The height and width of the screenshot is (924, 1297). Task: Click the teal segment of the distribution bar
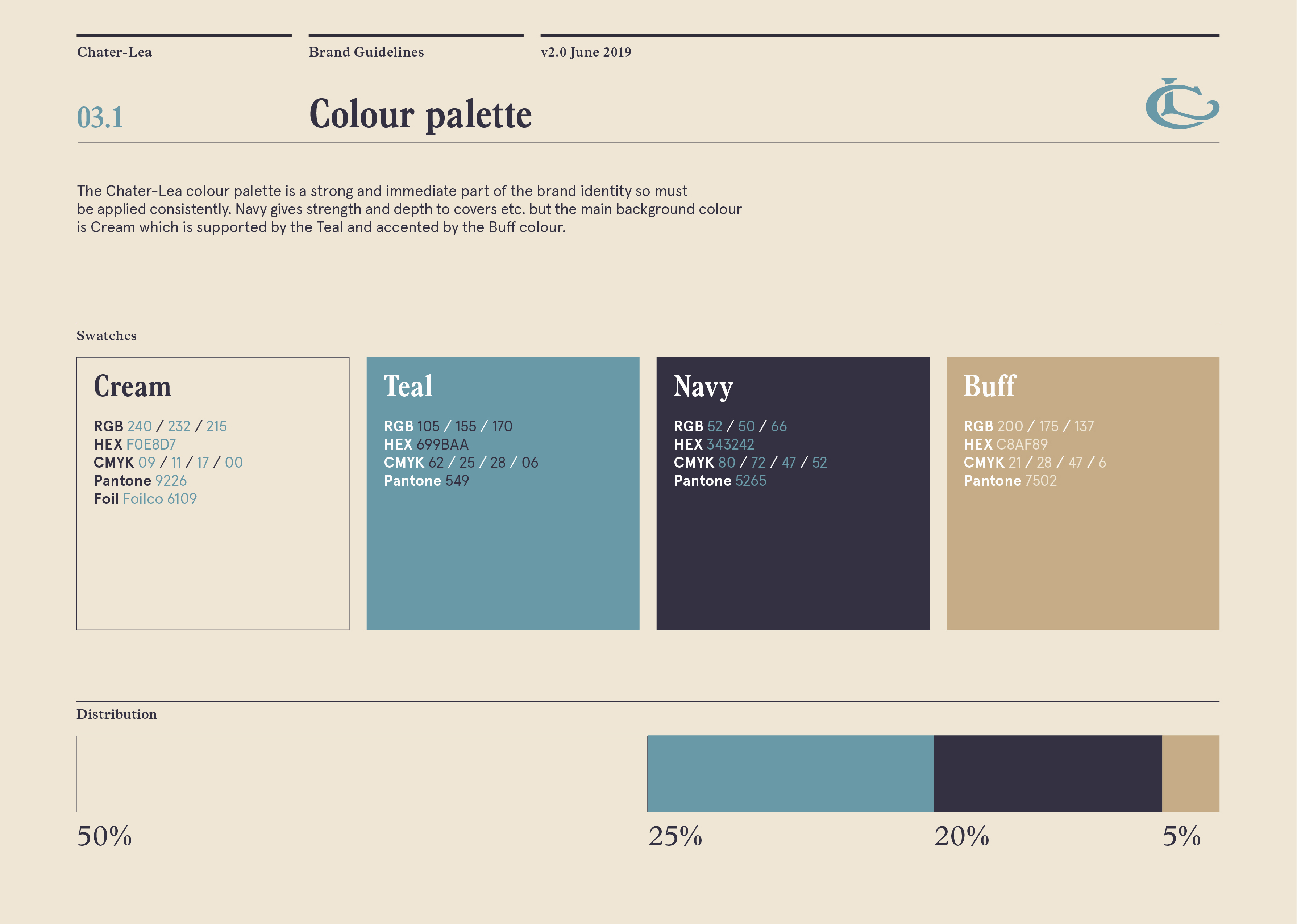[790, 774]
